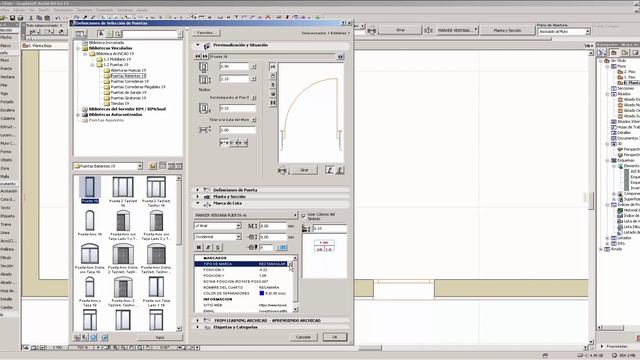
Task: Toggle the anchor-point selector below reveal field
Action: click(x=233, y=143)
